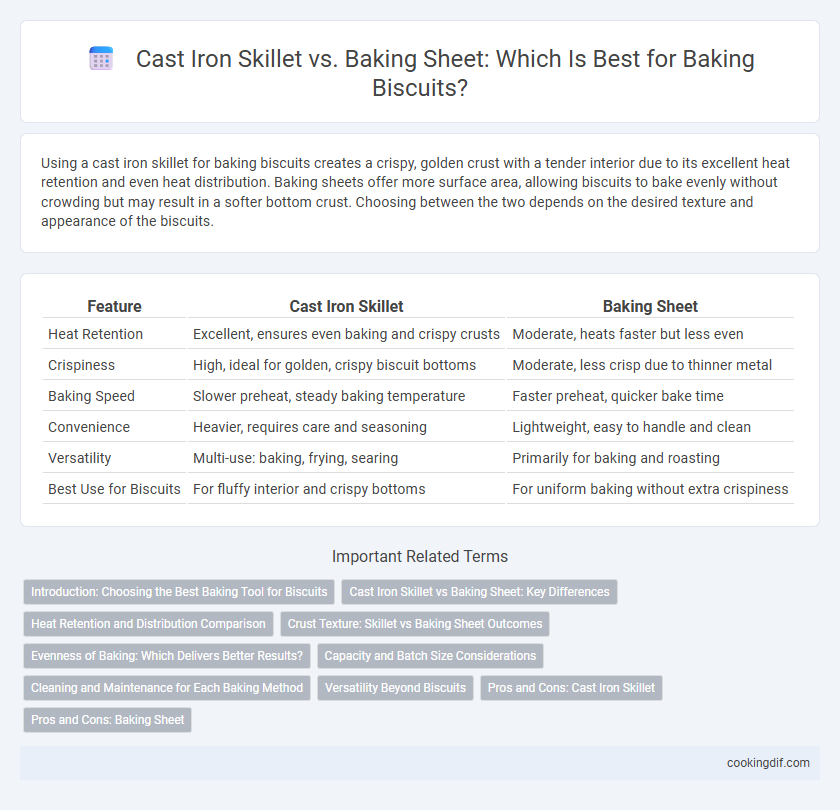Select Pros and Cons: Baking Sheet tag
Image resolution: width=840 pixels, height=810 pixels.
coord(107,719)
